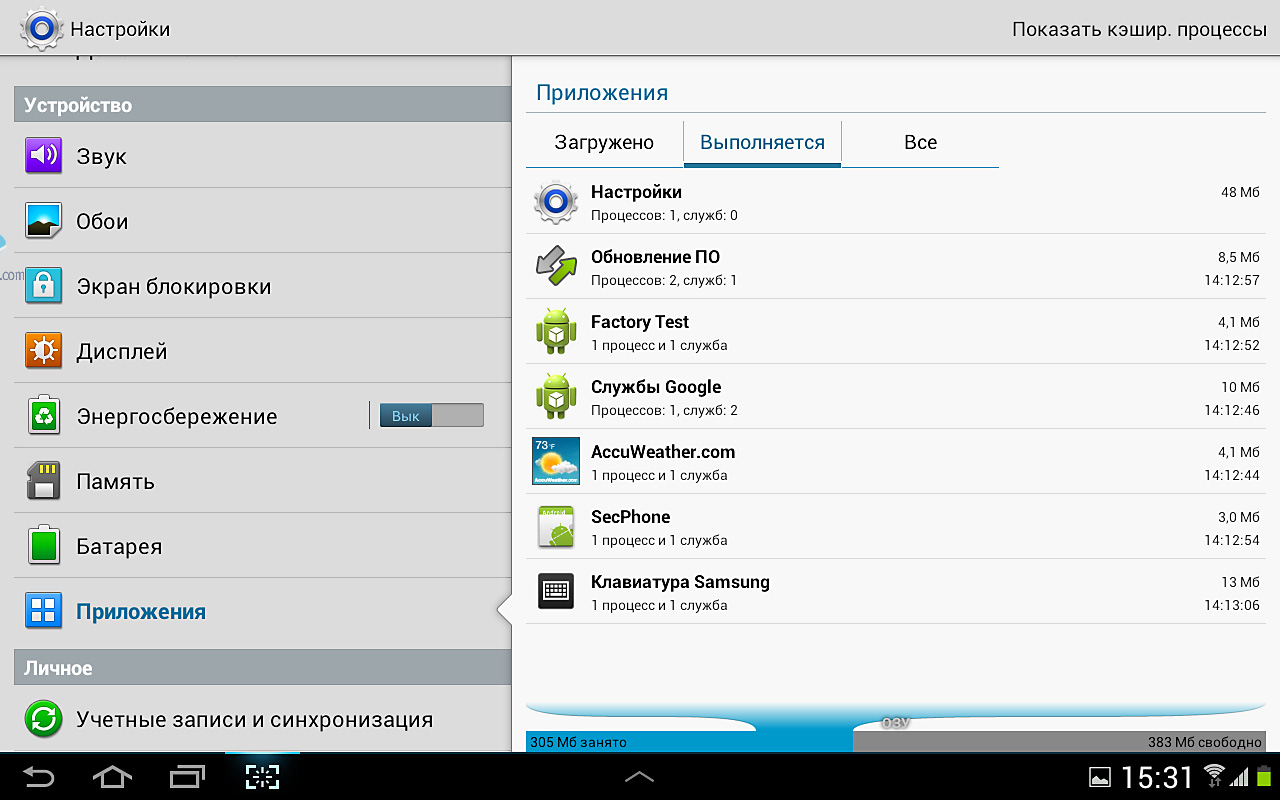Screen dimensions: 1280x800
Task: Expand the bottom panel with the up chevron
Action: (639, 776)
